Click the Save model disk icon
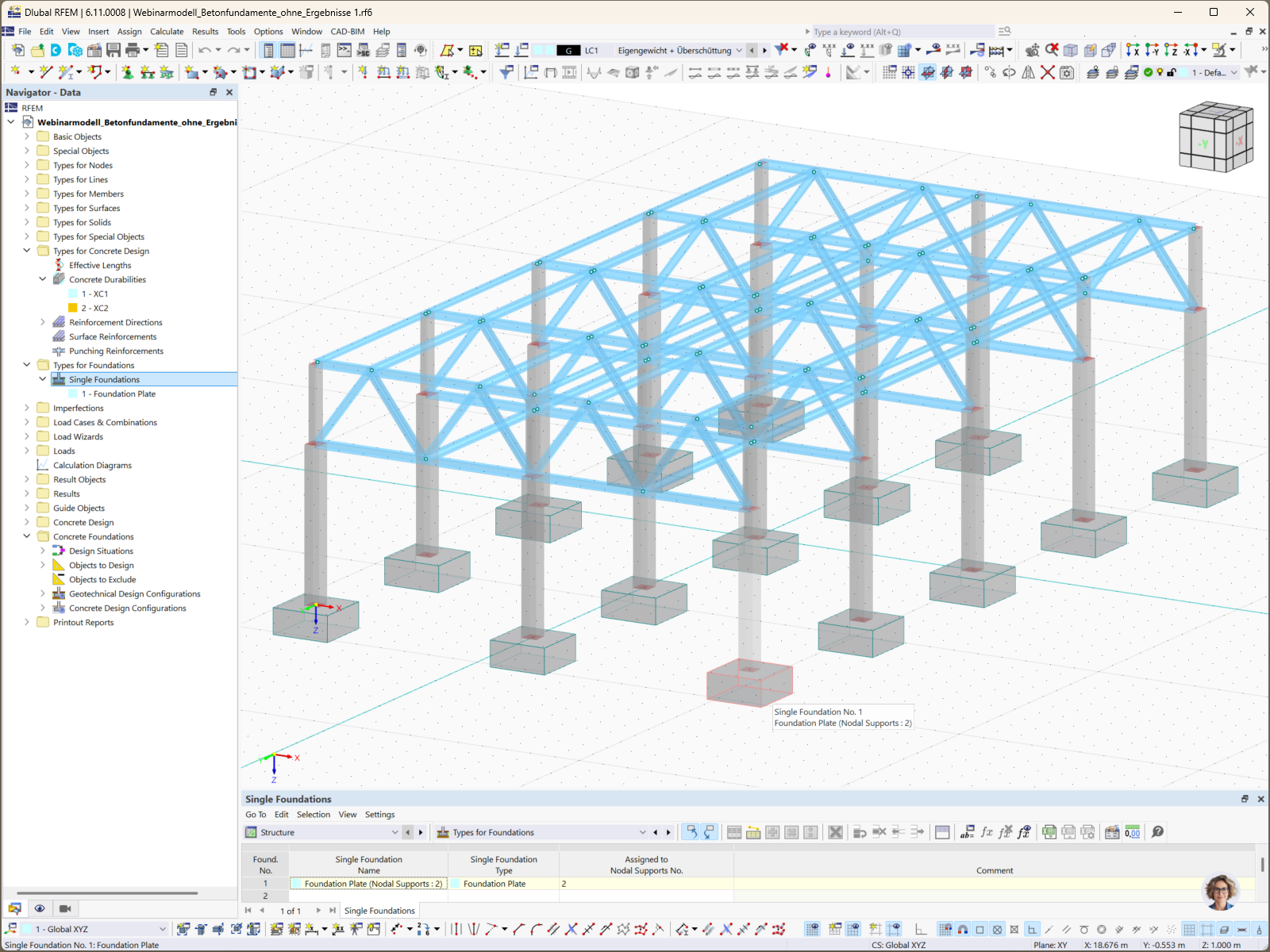This screenshot has height=952, width=1270. coord(114,50)
